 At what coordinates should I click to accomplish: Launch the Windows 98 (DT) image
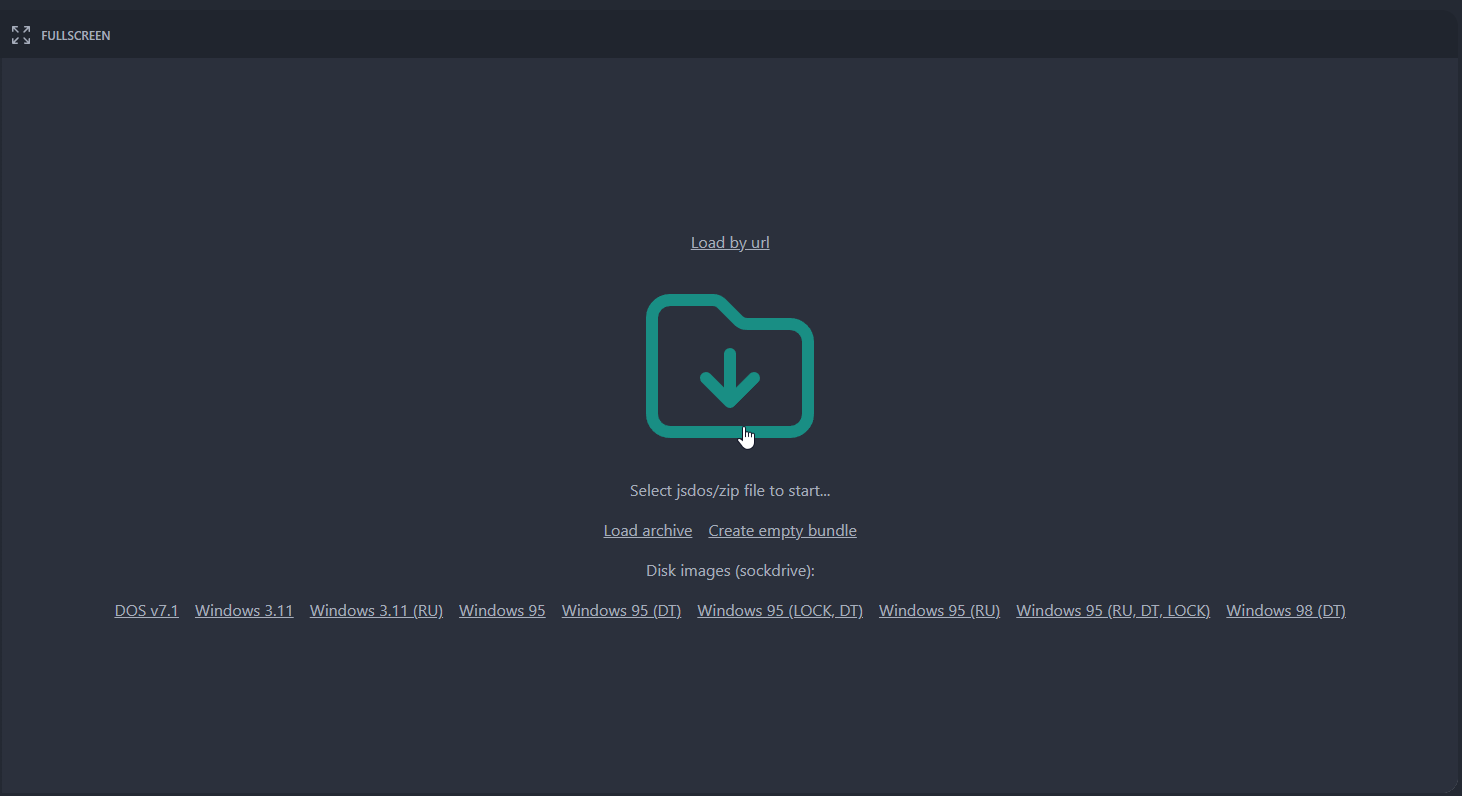(1285, 611)
